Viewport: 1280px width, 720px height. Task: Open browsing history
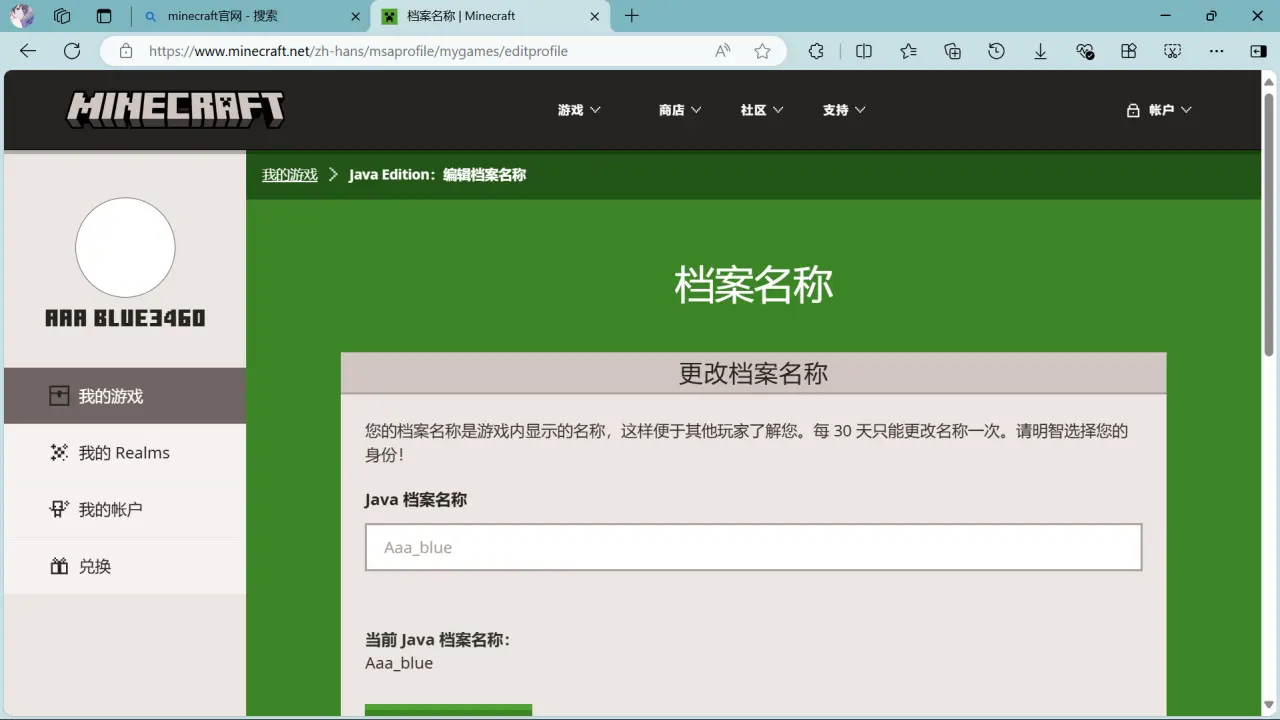[996, 51]
